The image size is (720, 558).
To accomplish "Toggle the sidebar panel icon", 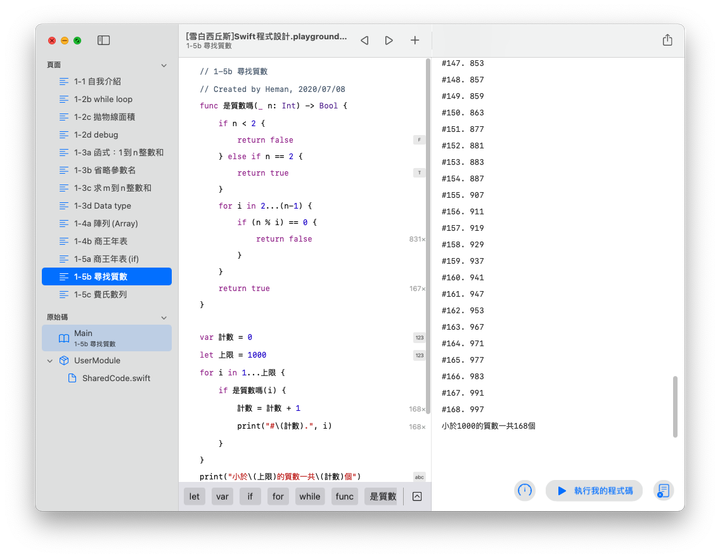I will pos(103,40).
